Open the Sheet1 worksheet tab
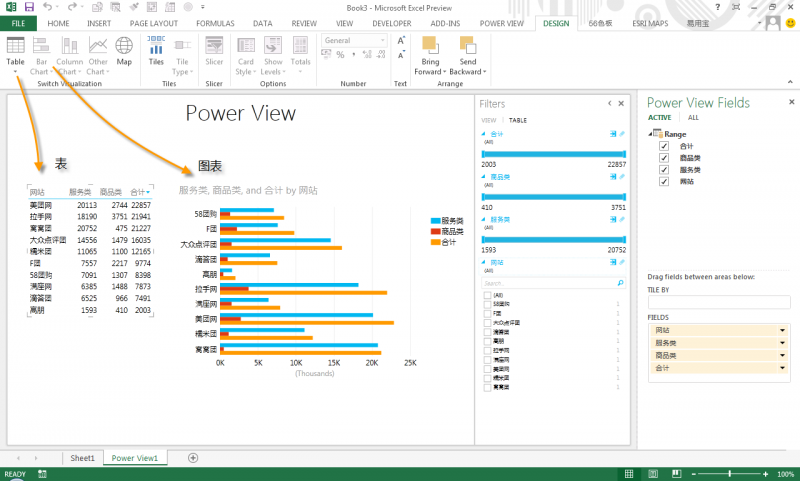This screenshot has width=800, height=481. point(83,458)
